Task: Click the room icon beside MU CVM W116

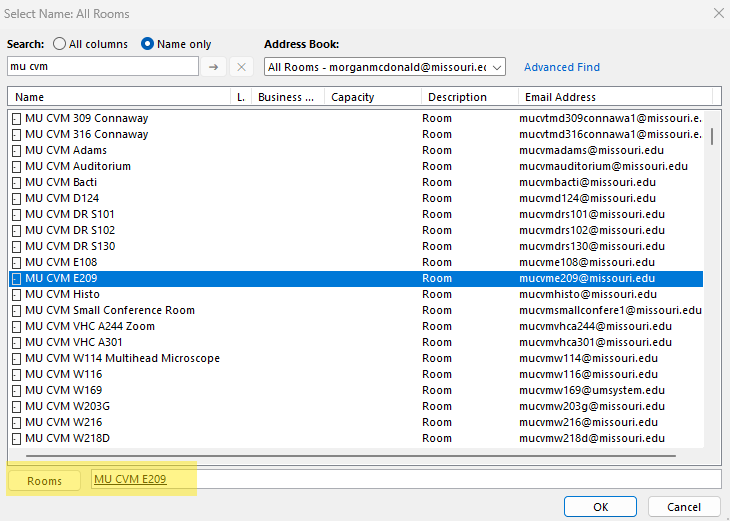Action: [16, 374]
